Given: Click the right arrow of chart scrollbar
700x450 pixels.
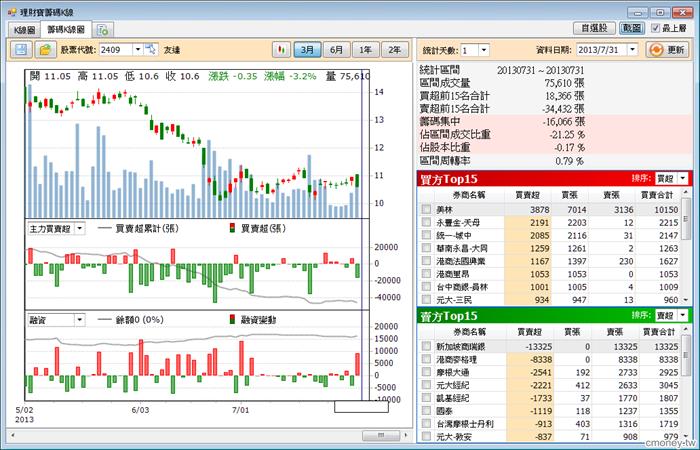Looking at the screenshot, I should (x=406, y=434).
